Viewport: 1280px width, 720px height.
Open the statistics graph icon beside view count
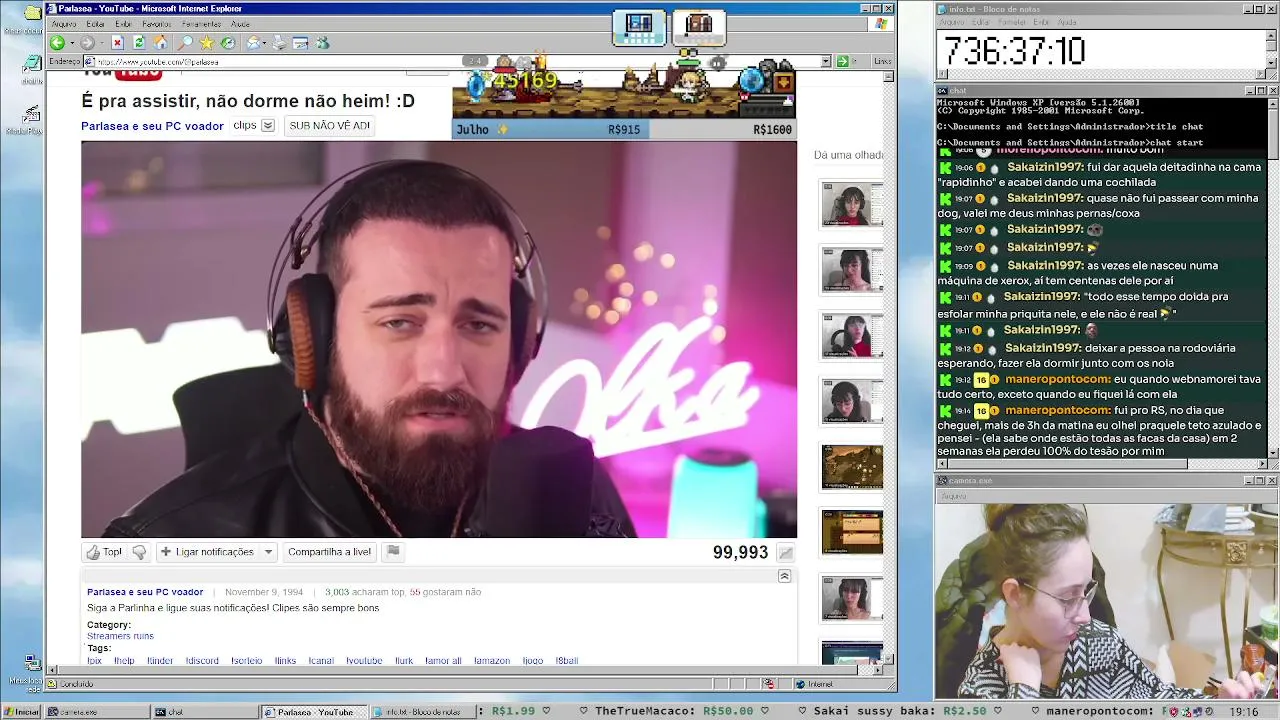786,553
